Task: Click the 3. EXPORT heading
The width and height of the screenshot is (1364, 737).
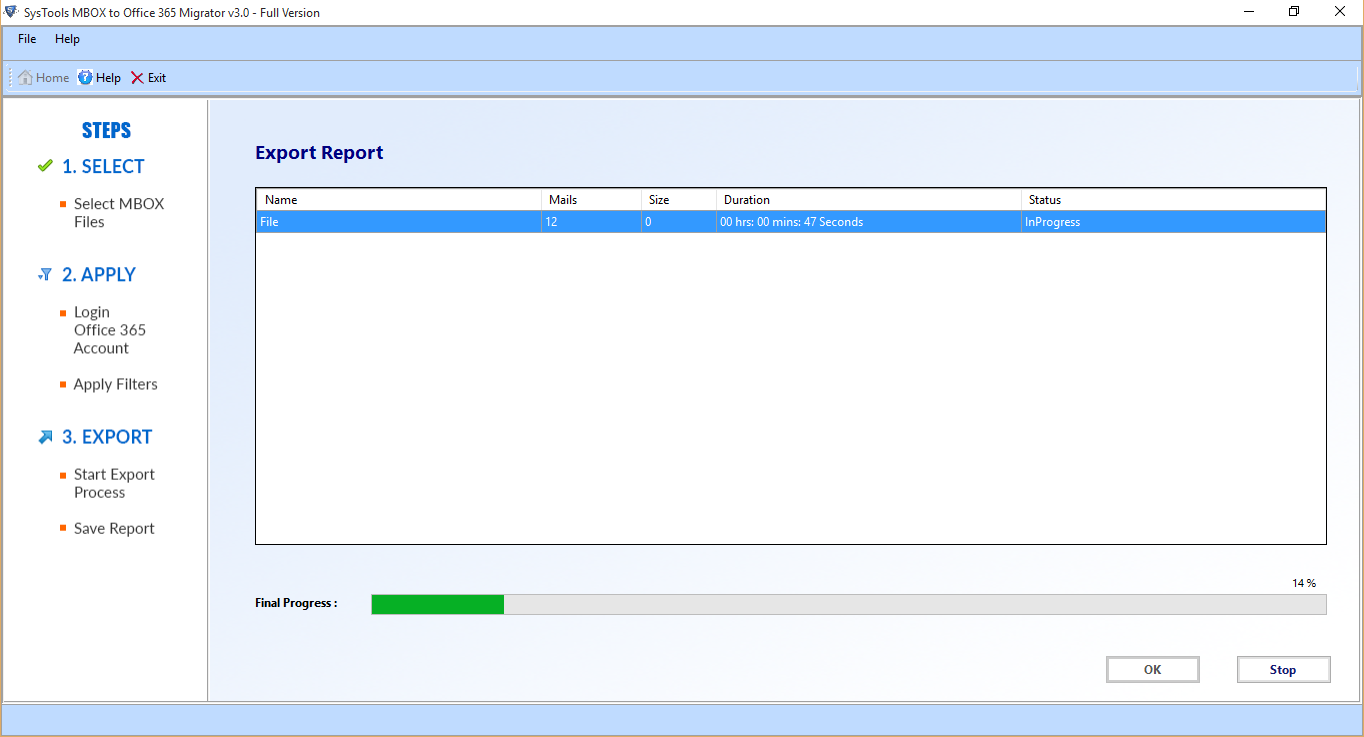Action: coord(107,437)
